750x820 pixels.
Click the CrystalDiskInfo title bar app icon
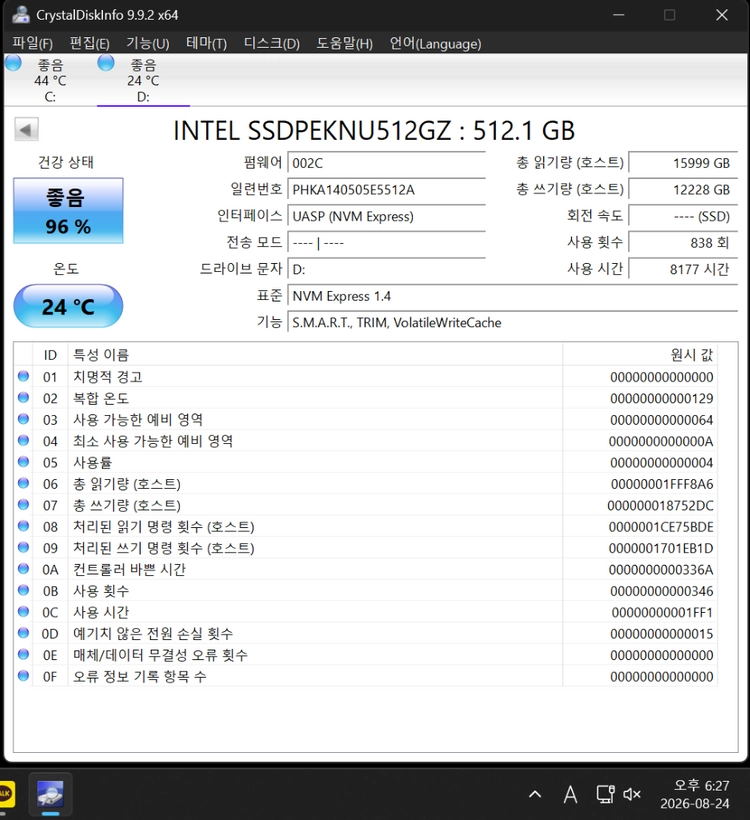20,15
